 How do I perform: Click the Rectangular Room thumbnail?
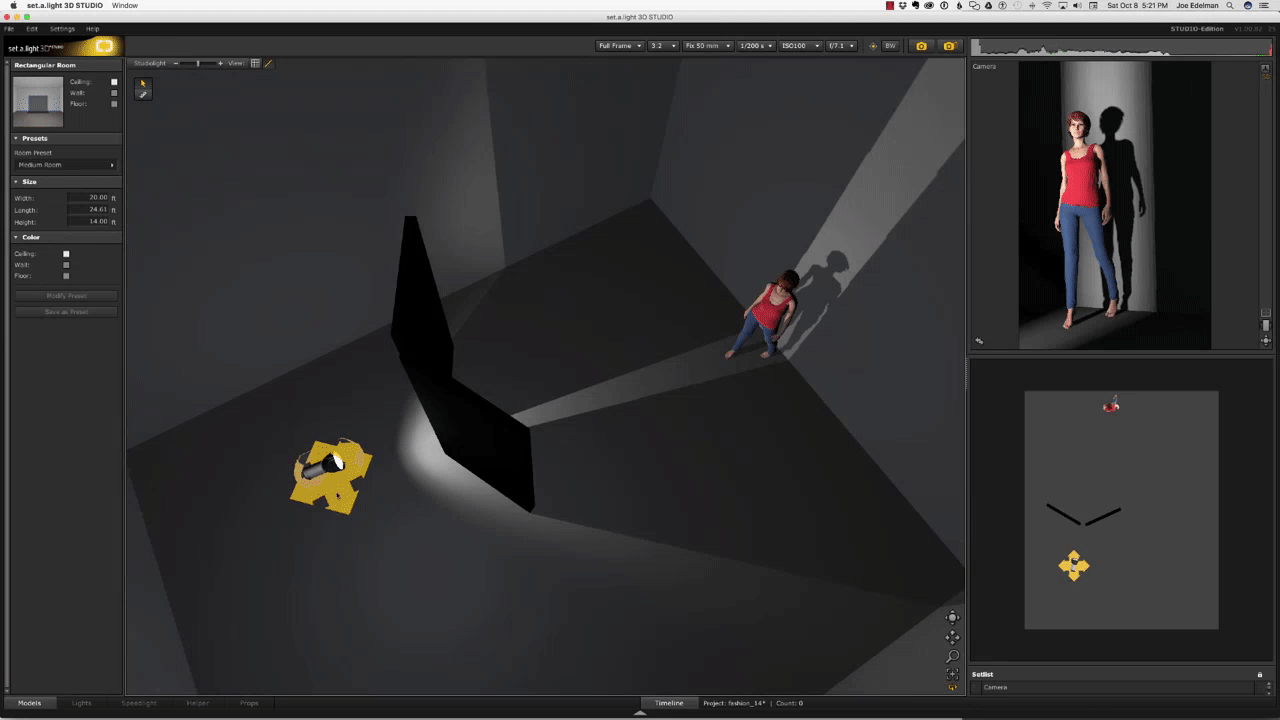tap(38, 101)
